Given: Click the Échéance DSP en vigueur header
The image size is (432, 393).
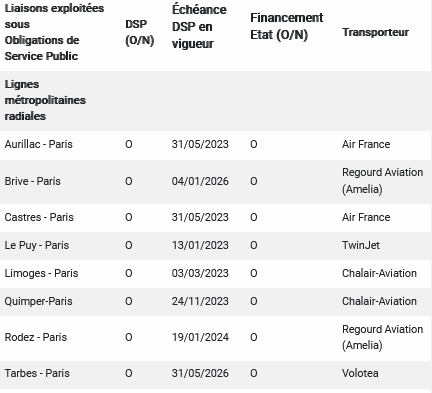Looking at the screenshot, I should 199,27.
